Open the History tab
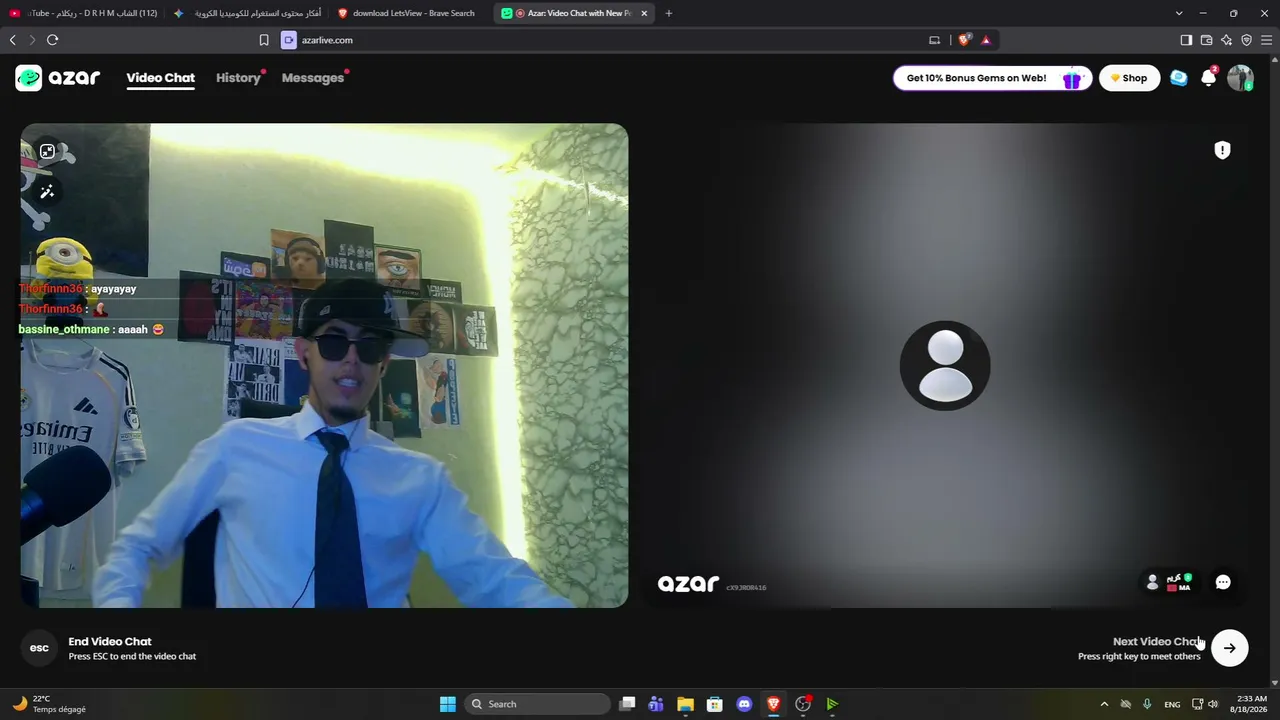This screenshot has height=720, width=1280. [238, 78]
